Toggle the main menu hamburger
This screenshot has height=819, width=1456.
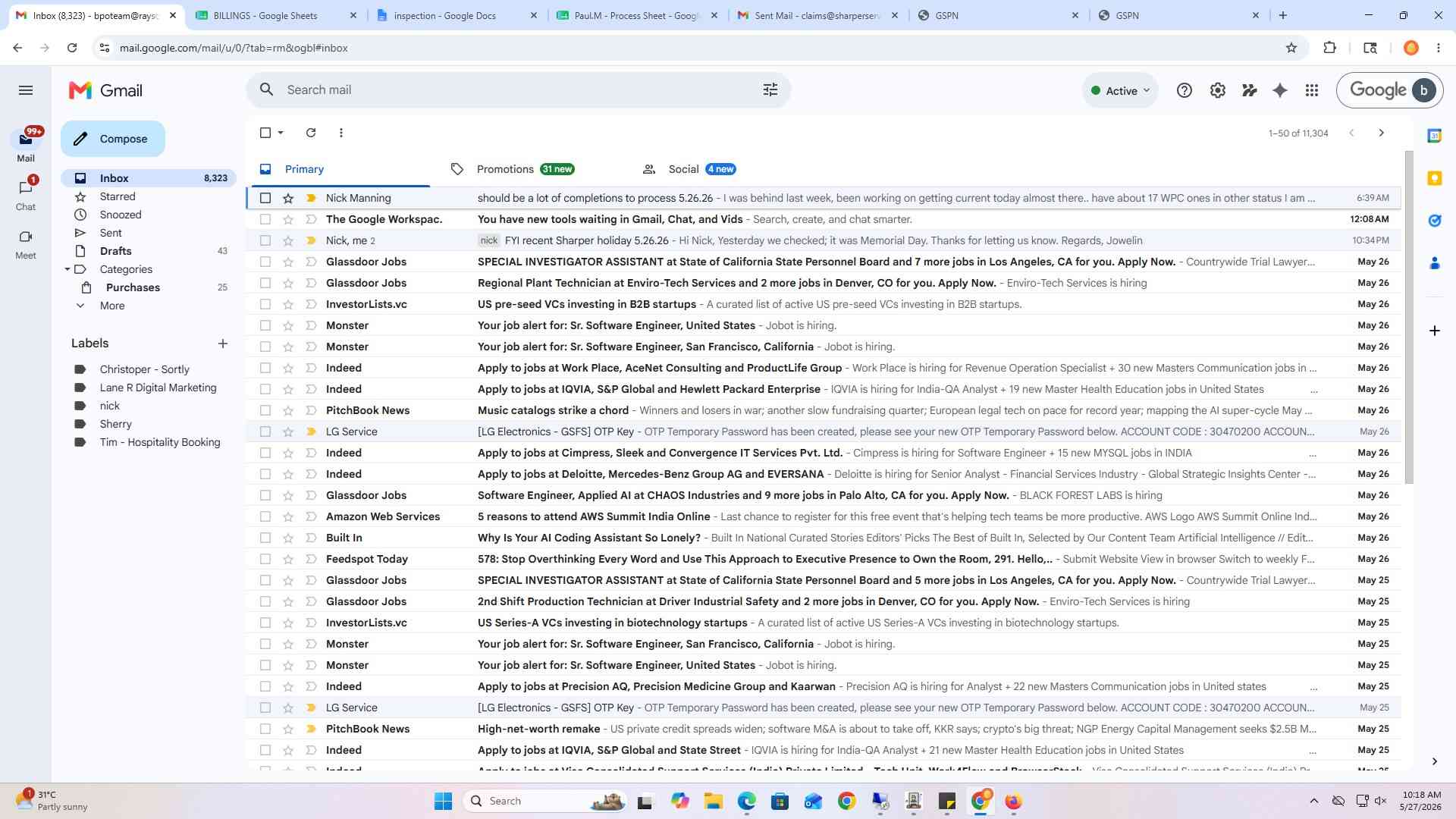coord(26,90)
